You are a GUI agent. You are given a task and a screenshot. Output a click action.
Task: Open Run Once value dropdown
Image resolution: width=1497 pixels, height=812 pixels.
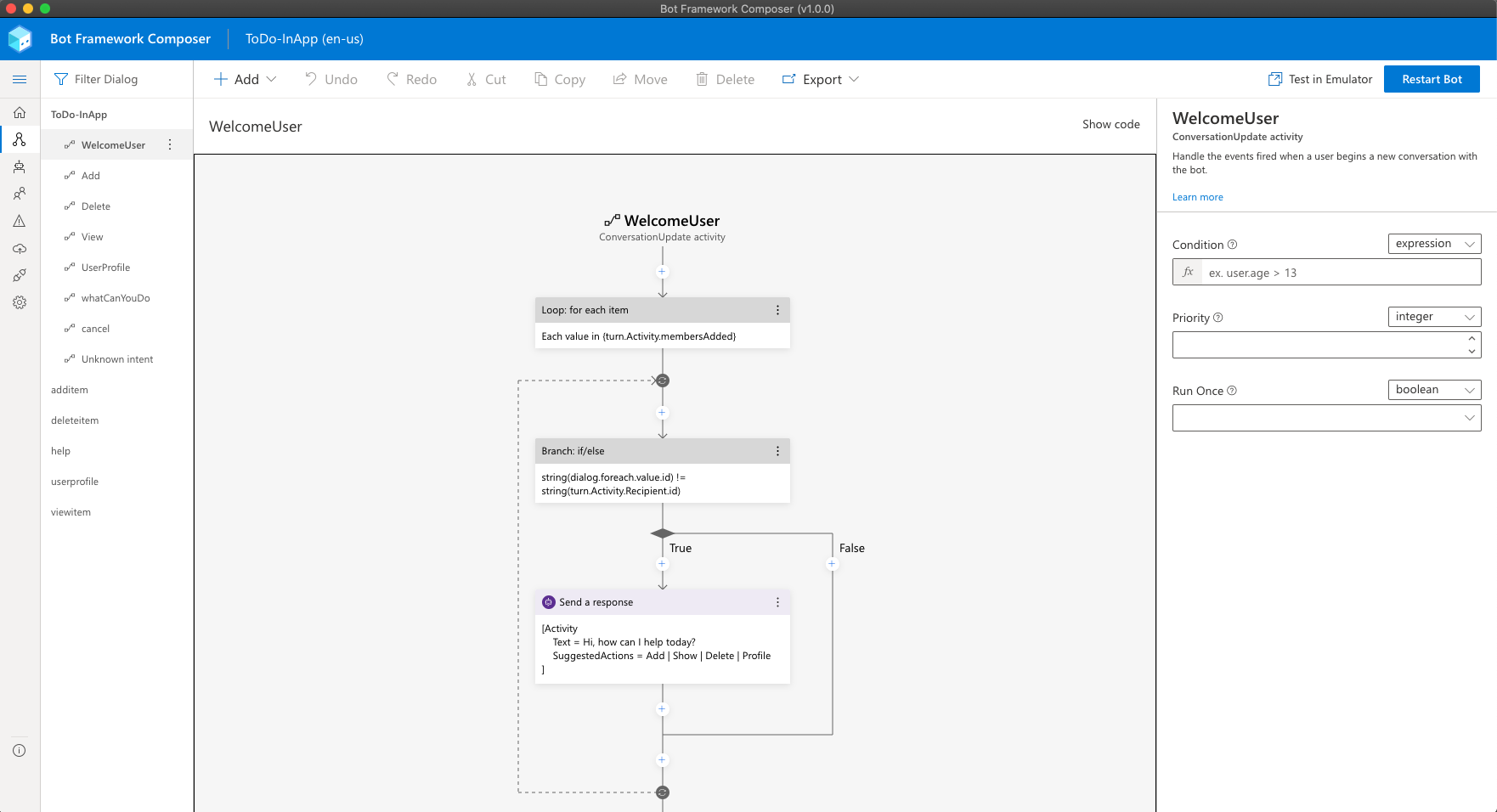(1327, 418)
